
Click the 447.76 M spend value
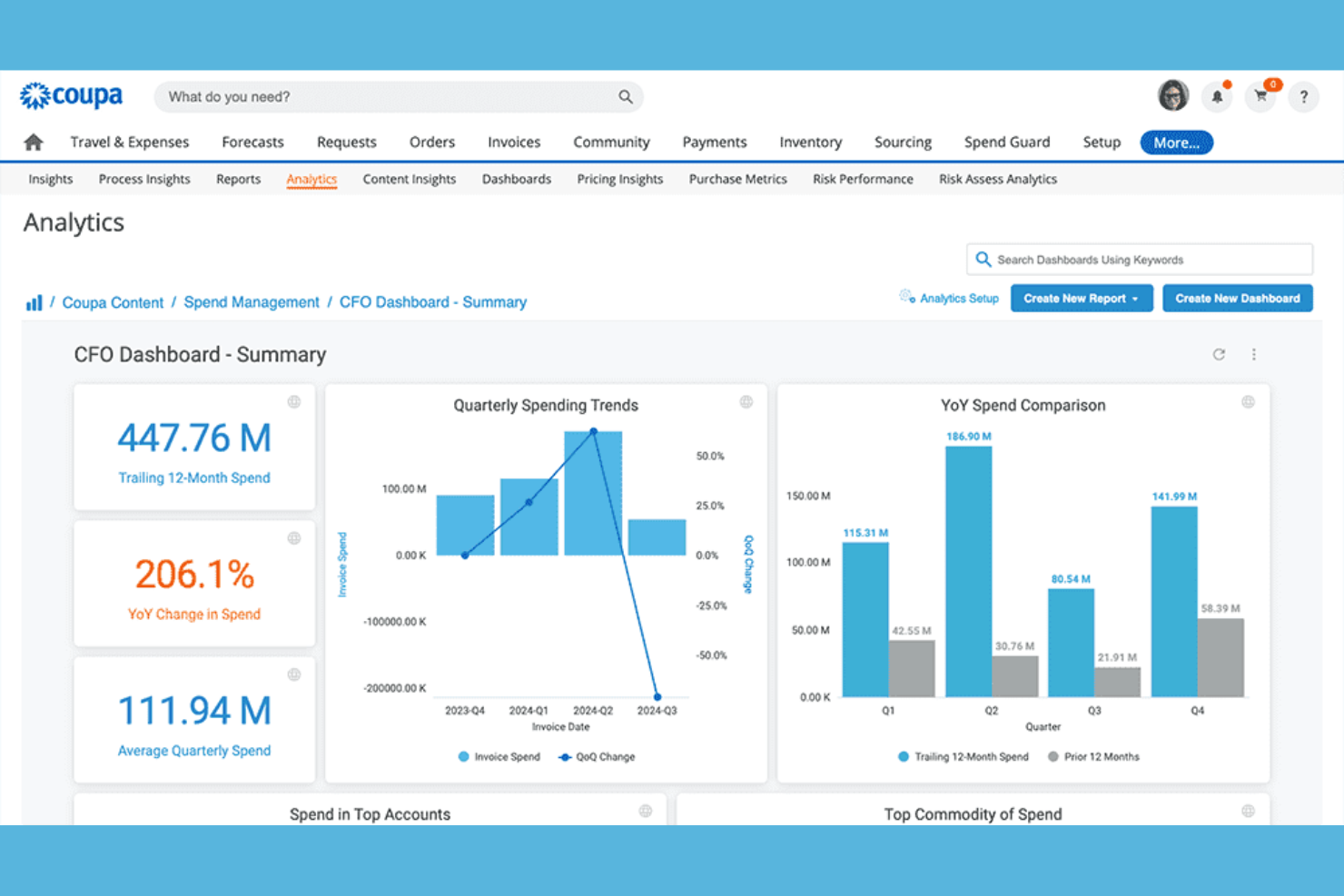tap(194, 438)
